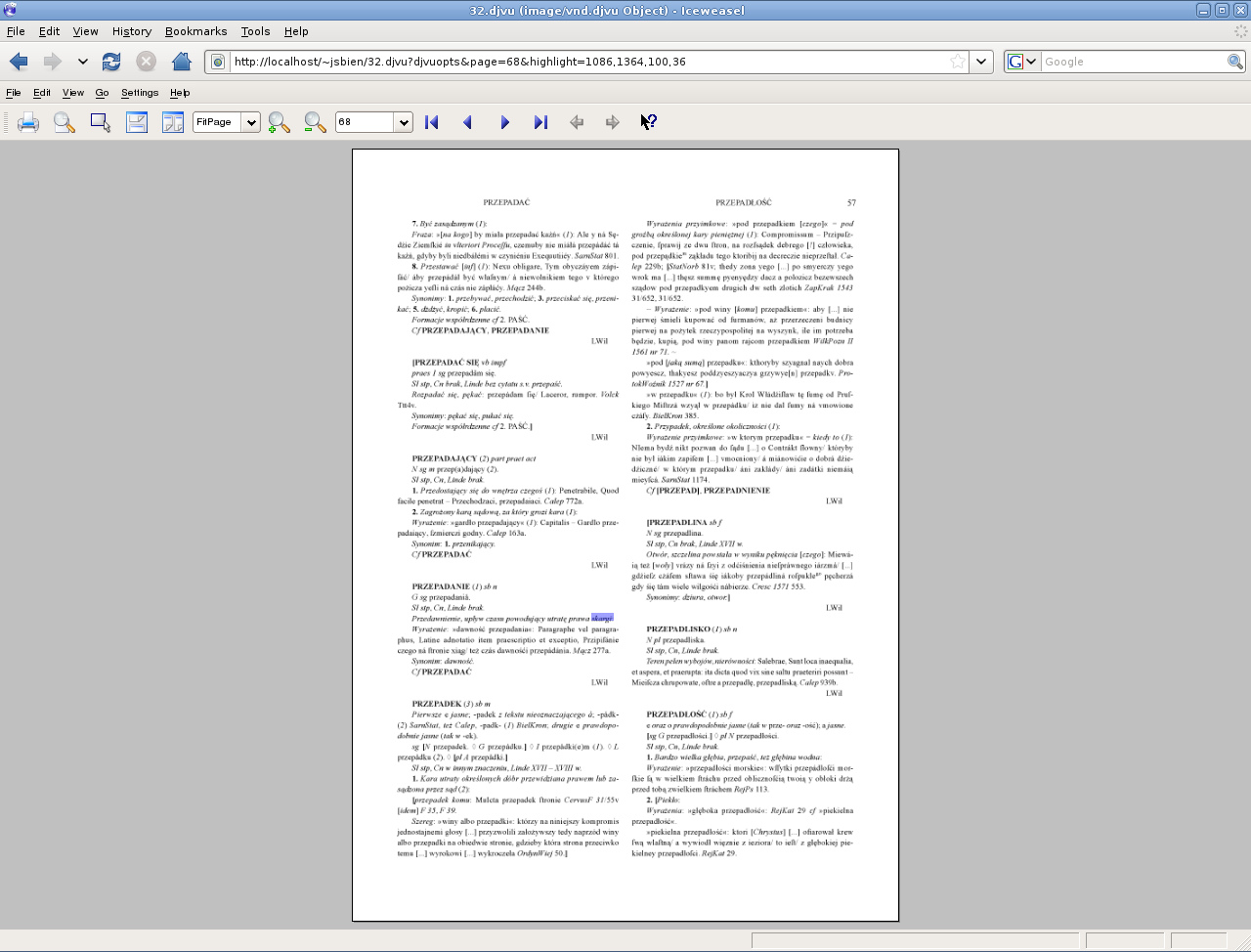Click the search magnifier button
Screen dimensions: 1251x952
coord(1235,62)
